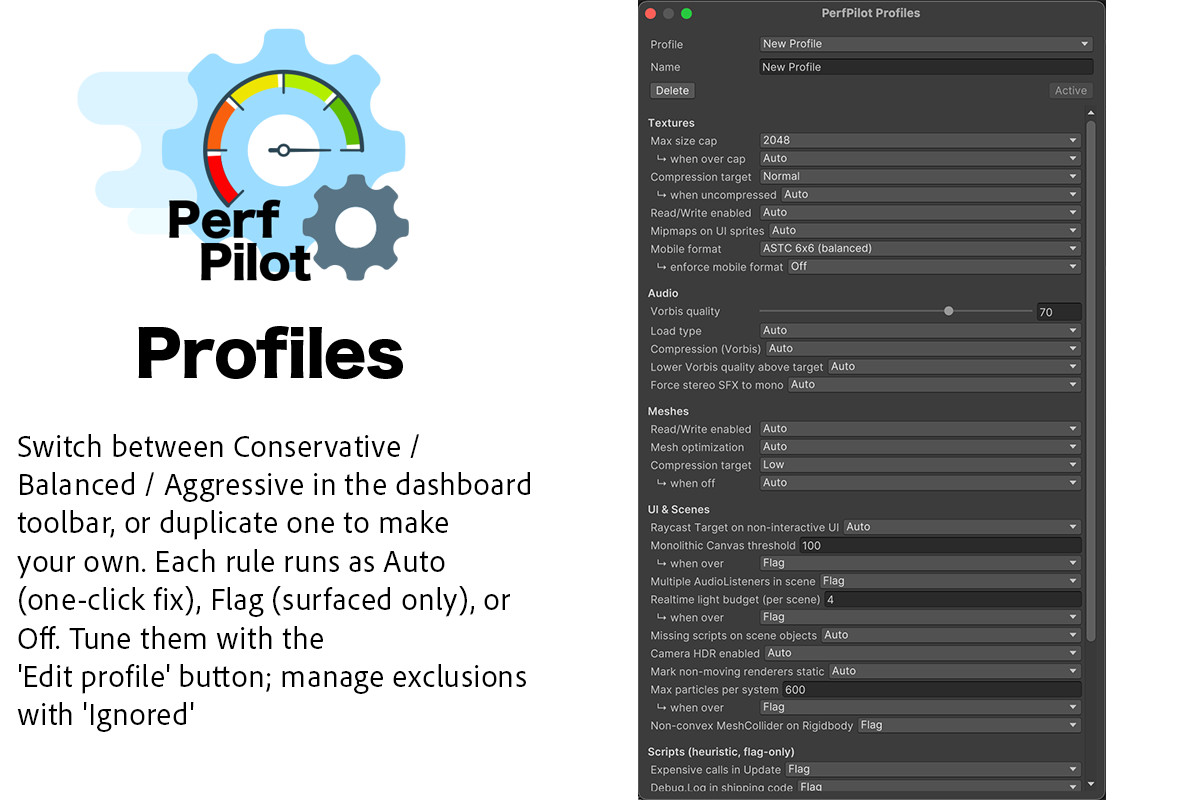Open the Mesh optimization dropdown
Image resolution: width=1200 pixels, height=800 pixels.
point(920,447)
